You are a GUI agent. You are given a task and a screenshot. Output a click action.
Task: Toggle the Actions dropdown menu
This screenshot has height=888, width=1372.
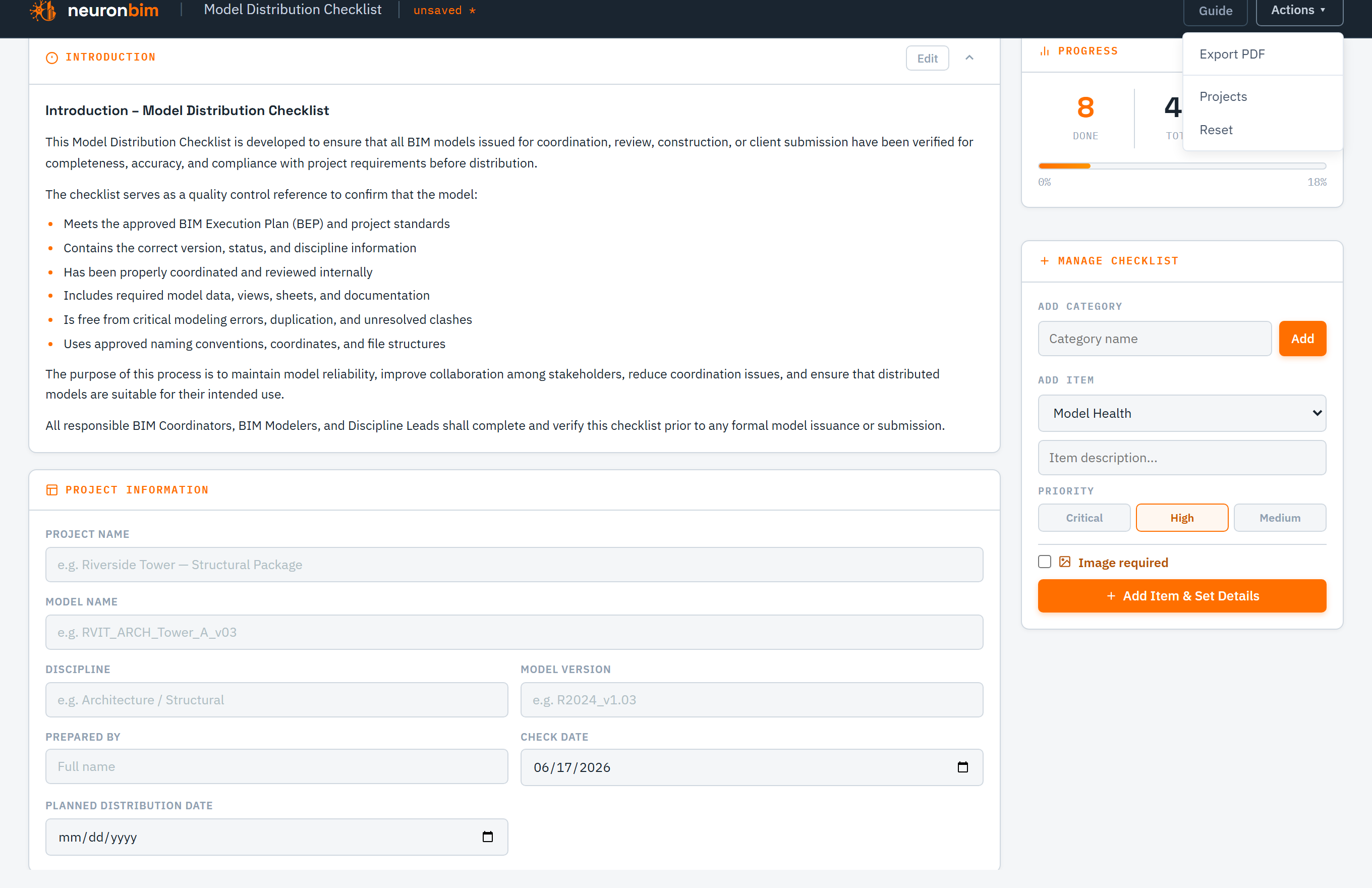pos(1299,11)
